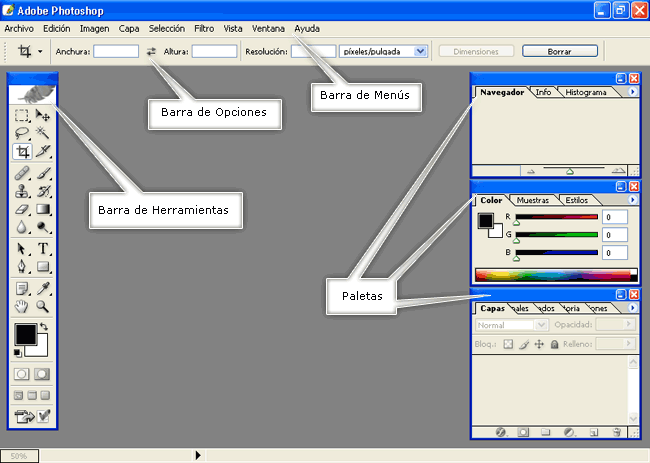
Task: Switch to Quick Mask mode
Action: coord(42,374)
